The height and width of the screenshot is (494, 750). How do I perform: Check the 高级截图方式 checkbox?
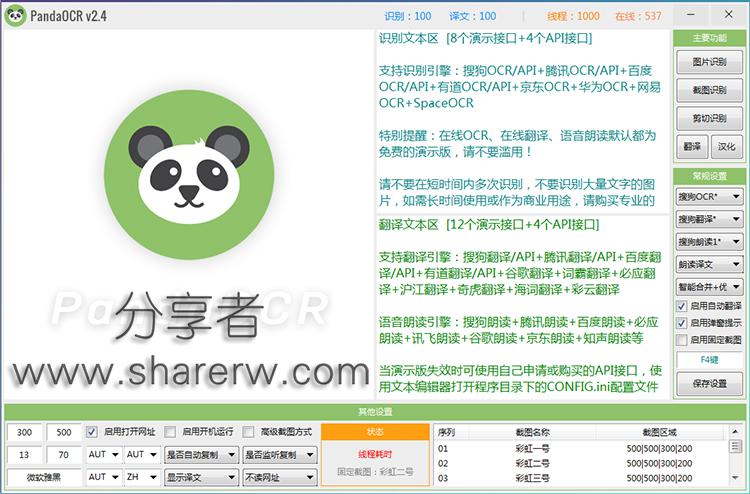pyautogui.click(x=248, y=432)
